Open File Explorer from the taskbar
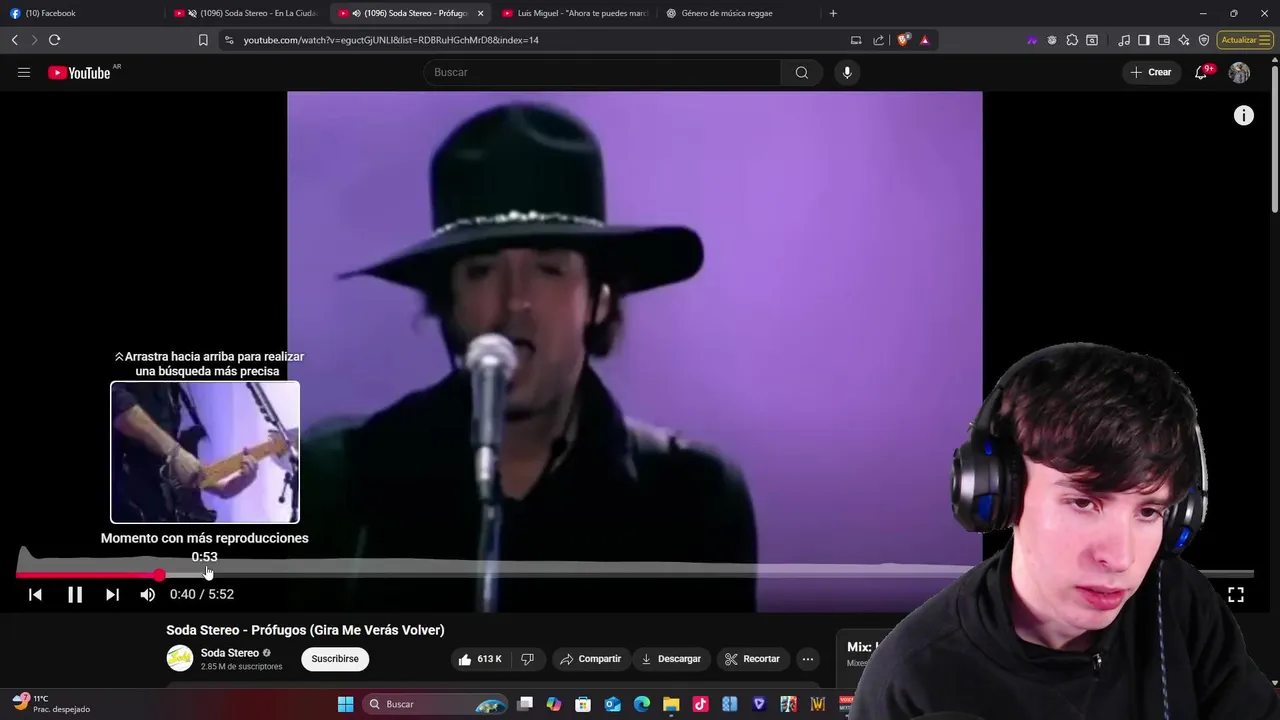This screenshot has width=1280, height=720. (x=671, y=704)
